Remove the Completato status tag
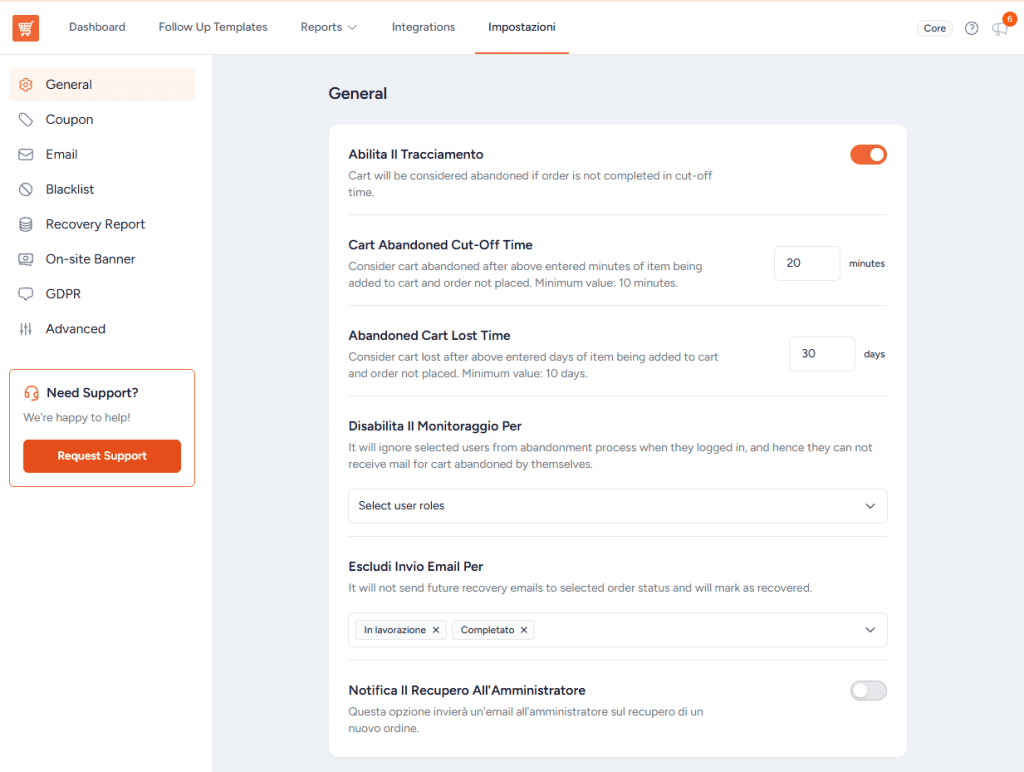 (524, 630)
